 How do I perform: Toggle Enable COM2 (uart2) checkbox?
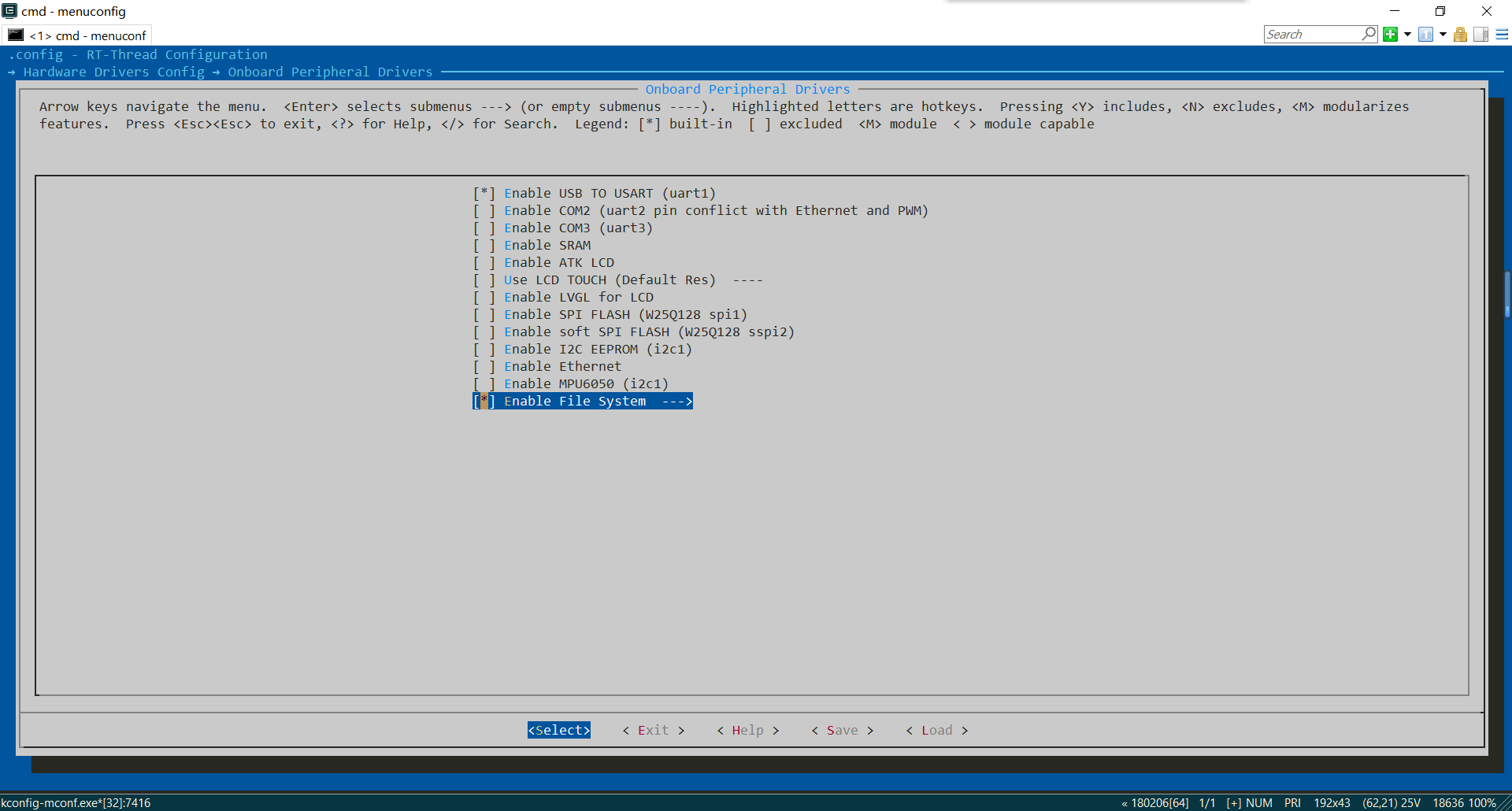[484, 210]
